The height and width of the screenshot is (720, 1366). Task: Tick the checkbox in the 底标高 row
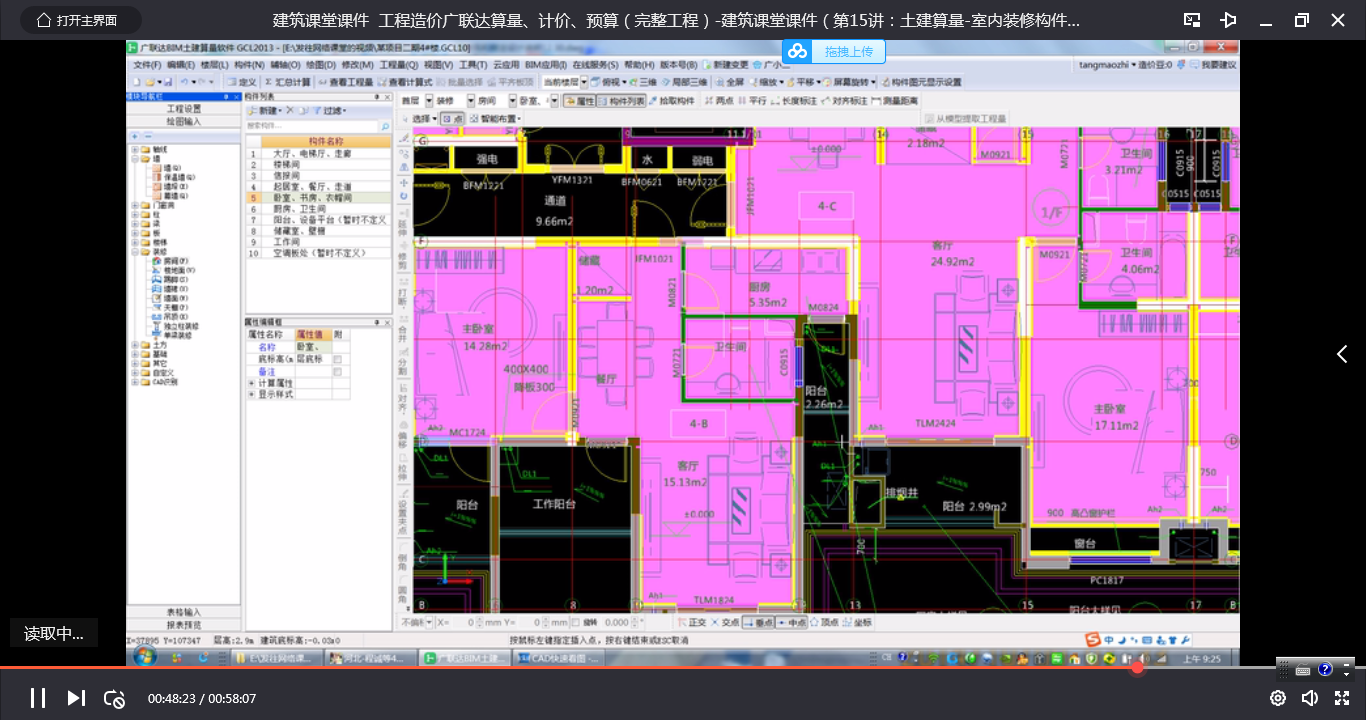click(337, 359)
